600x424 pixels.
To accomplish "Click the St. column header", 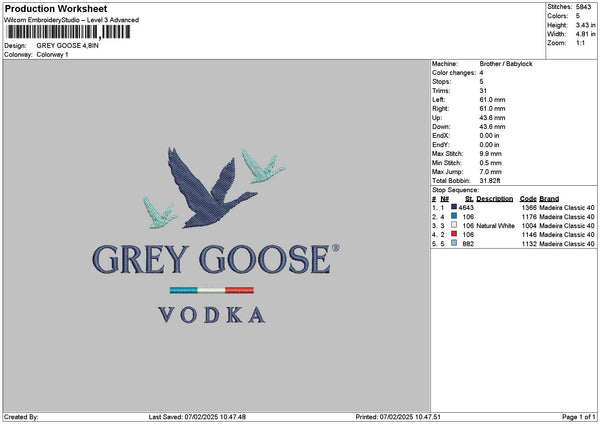I will 470,199.
